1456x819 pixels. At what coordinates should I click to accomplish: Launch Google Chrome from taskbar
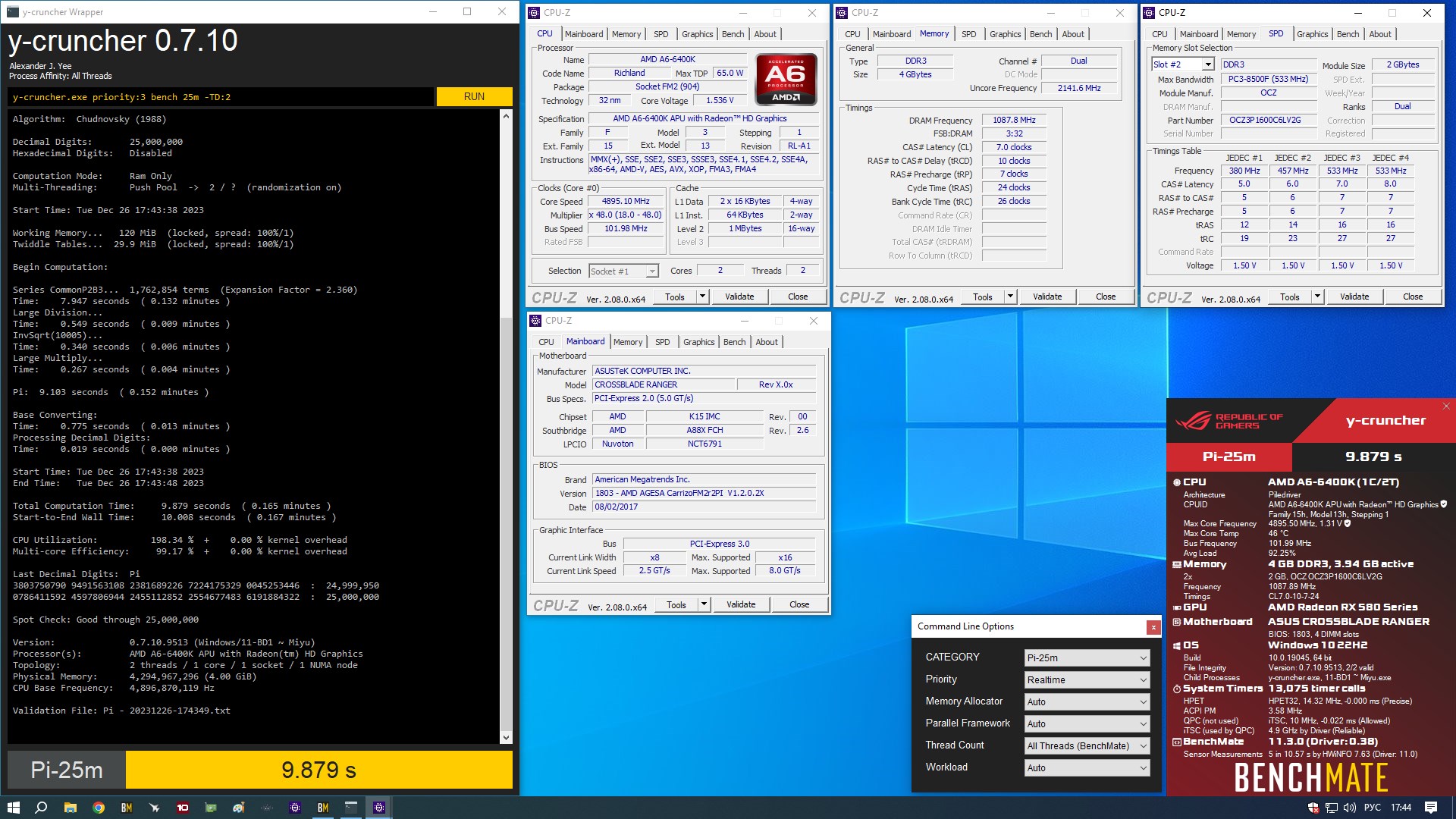coord(99,808)
